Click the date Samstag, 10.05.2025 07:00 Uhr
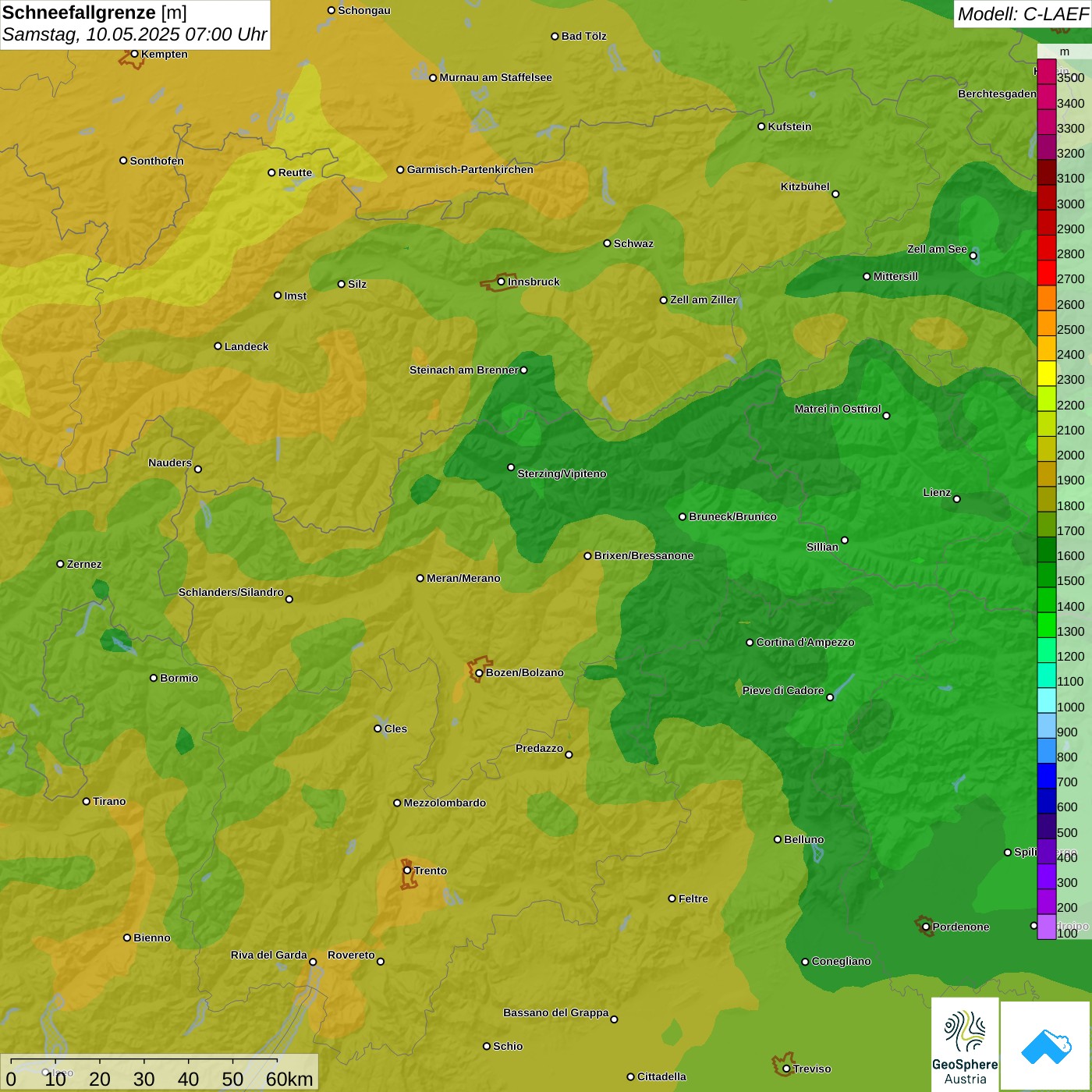Screen dimensions: 1092x1092 click(134, 34)
